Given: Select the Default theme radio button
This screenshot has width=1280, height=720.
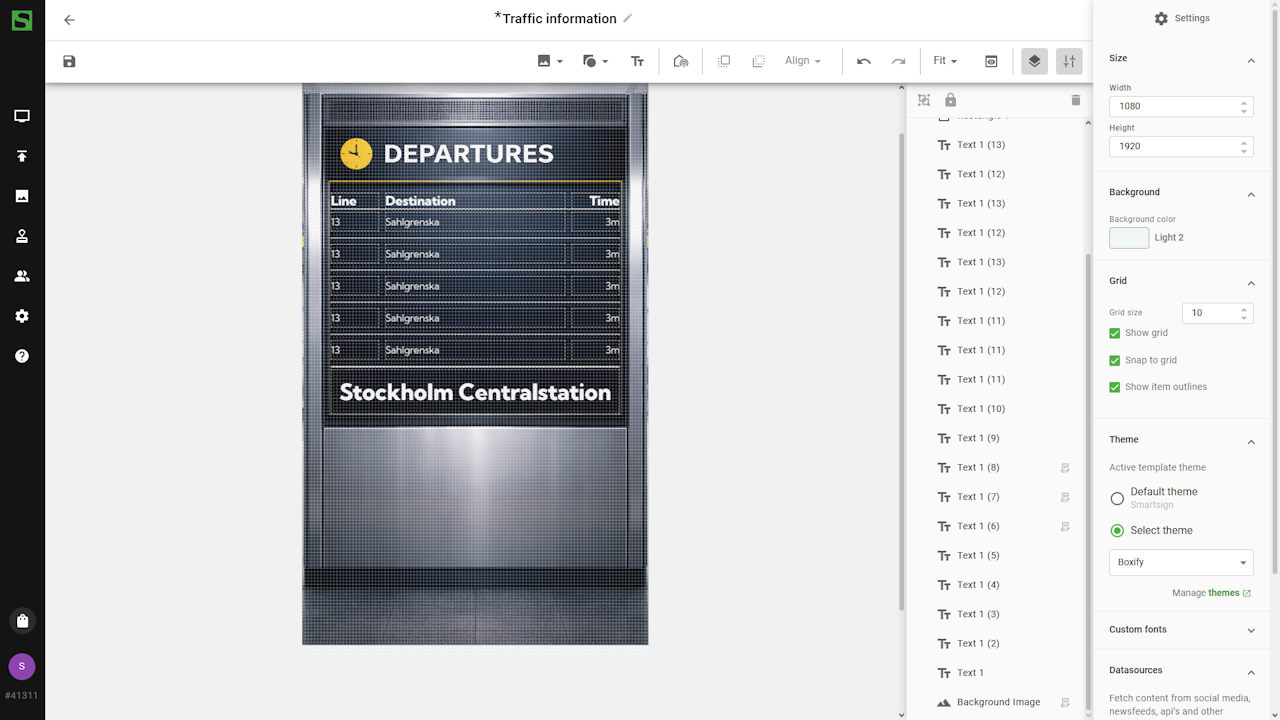Looking at the screenshot, I should [1117, 498].
